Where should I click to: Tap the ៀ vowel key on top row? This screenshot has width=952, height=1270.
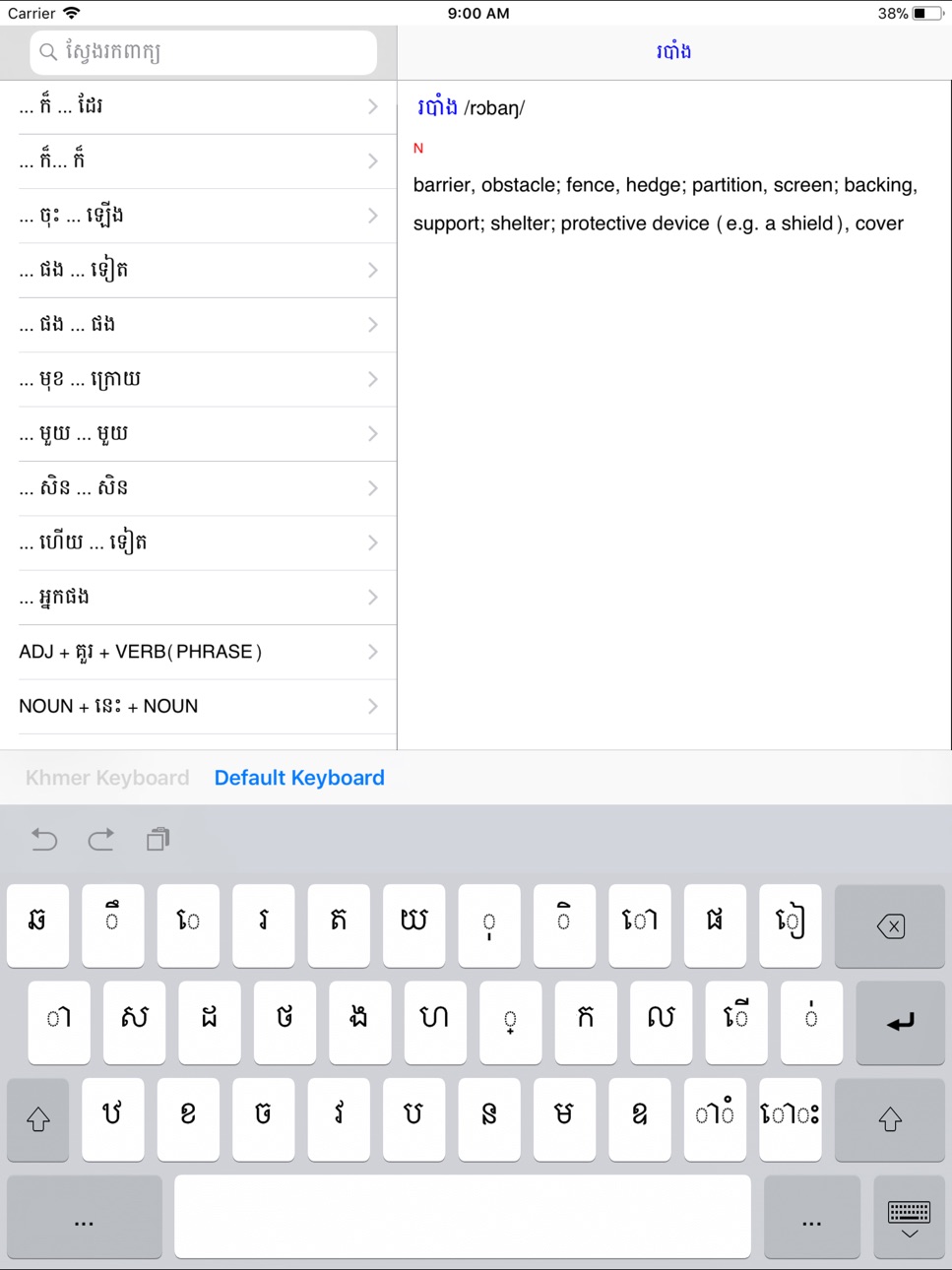(790, 925)
